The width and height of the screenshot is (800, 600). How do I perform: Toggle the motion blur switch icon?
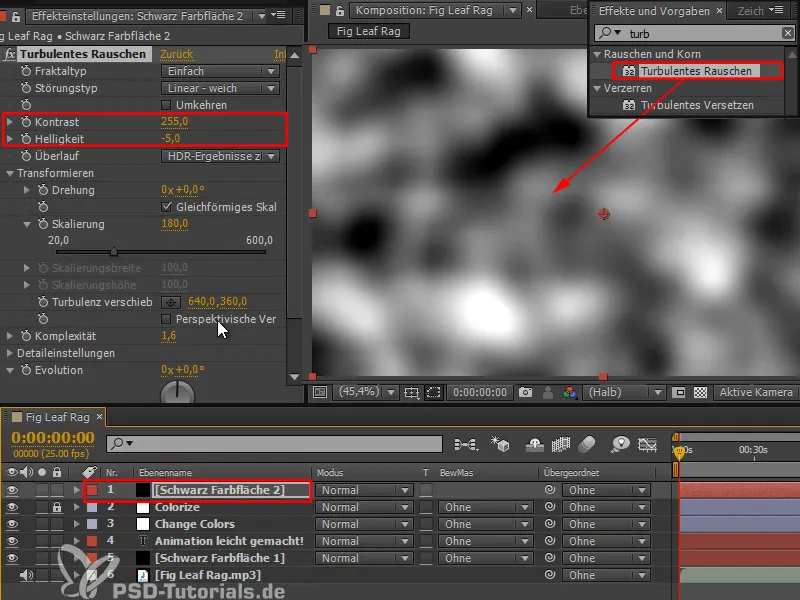587,444
